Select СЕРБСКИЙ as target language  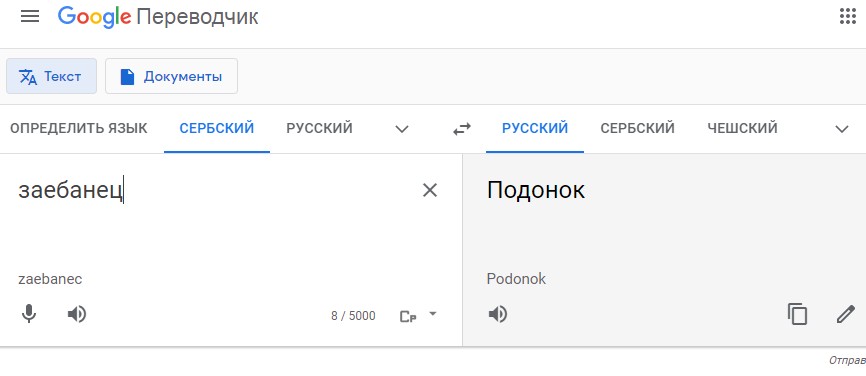coord(637,129)
